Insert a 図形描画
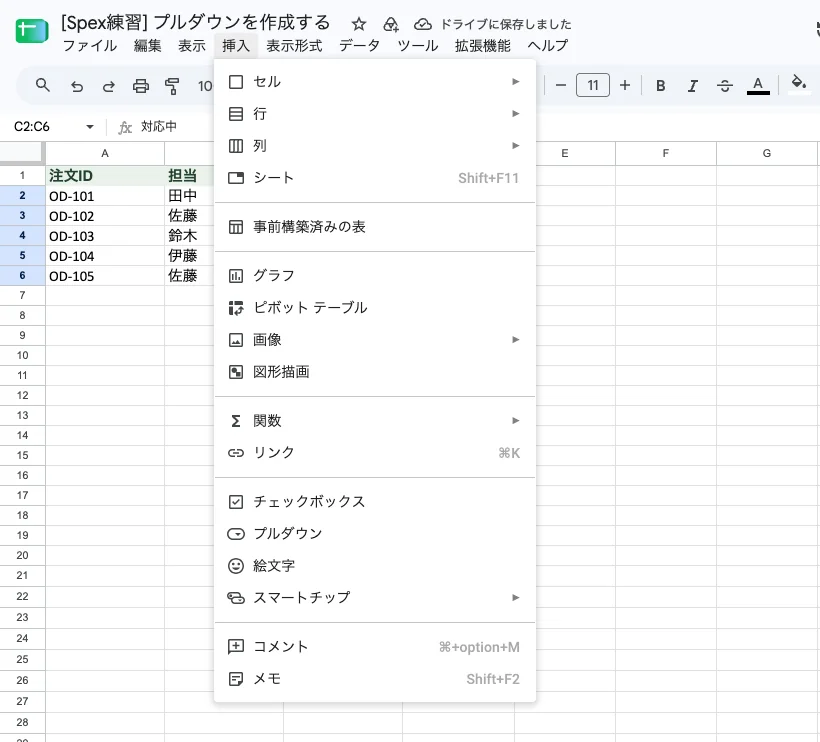 pyautogui.click(x=374, y=372)
